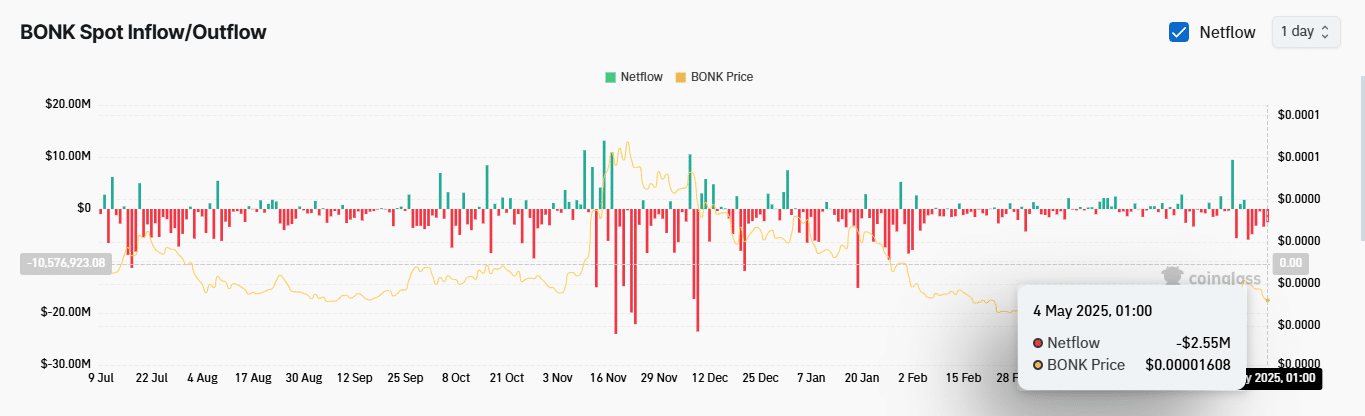Click the BONK Spot Inflow/Outflow title

[143, 32]
